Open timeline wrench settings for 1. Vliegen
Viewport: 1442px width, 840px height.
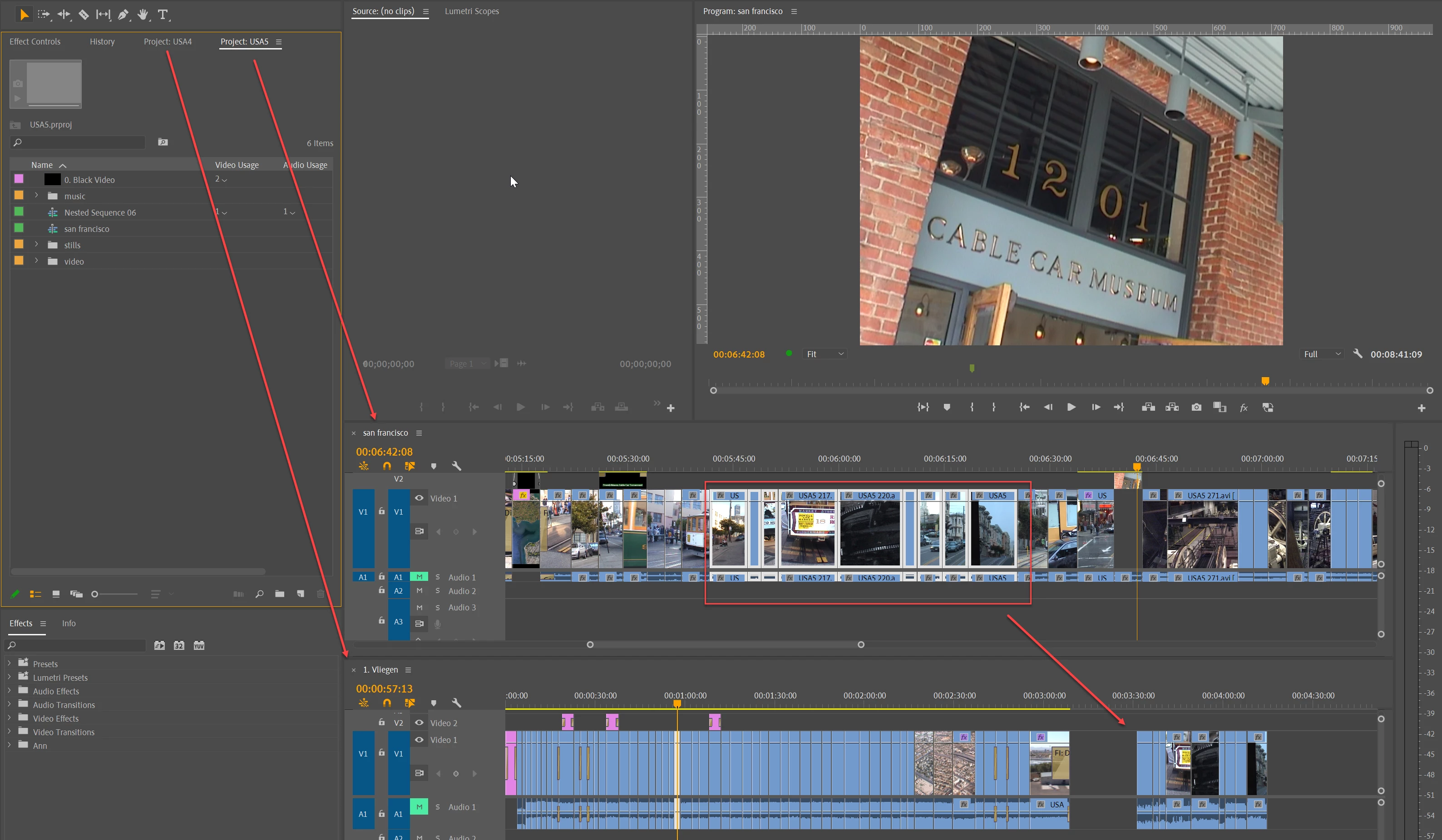[x=456, y=703]
